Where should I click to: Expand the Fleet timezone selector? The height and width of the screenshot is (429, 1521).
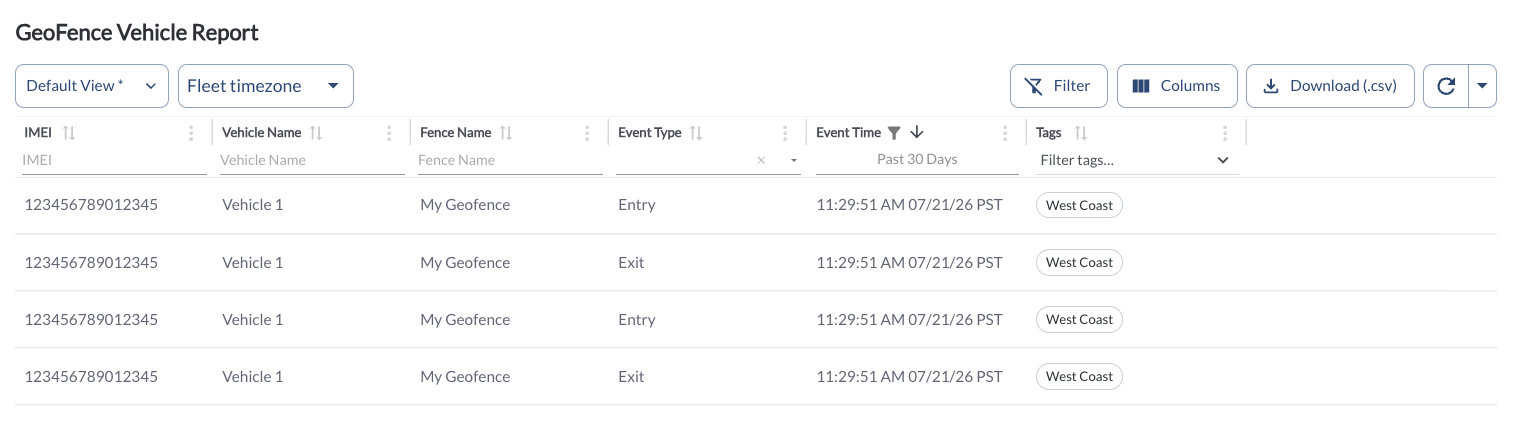point(266,86)
